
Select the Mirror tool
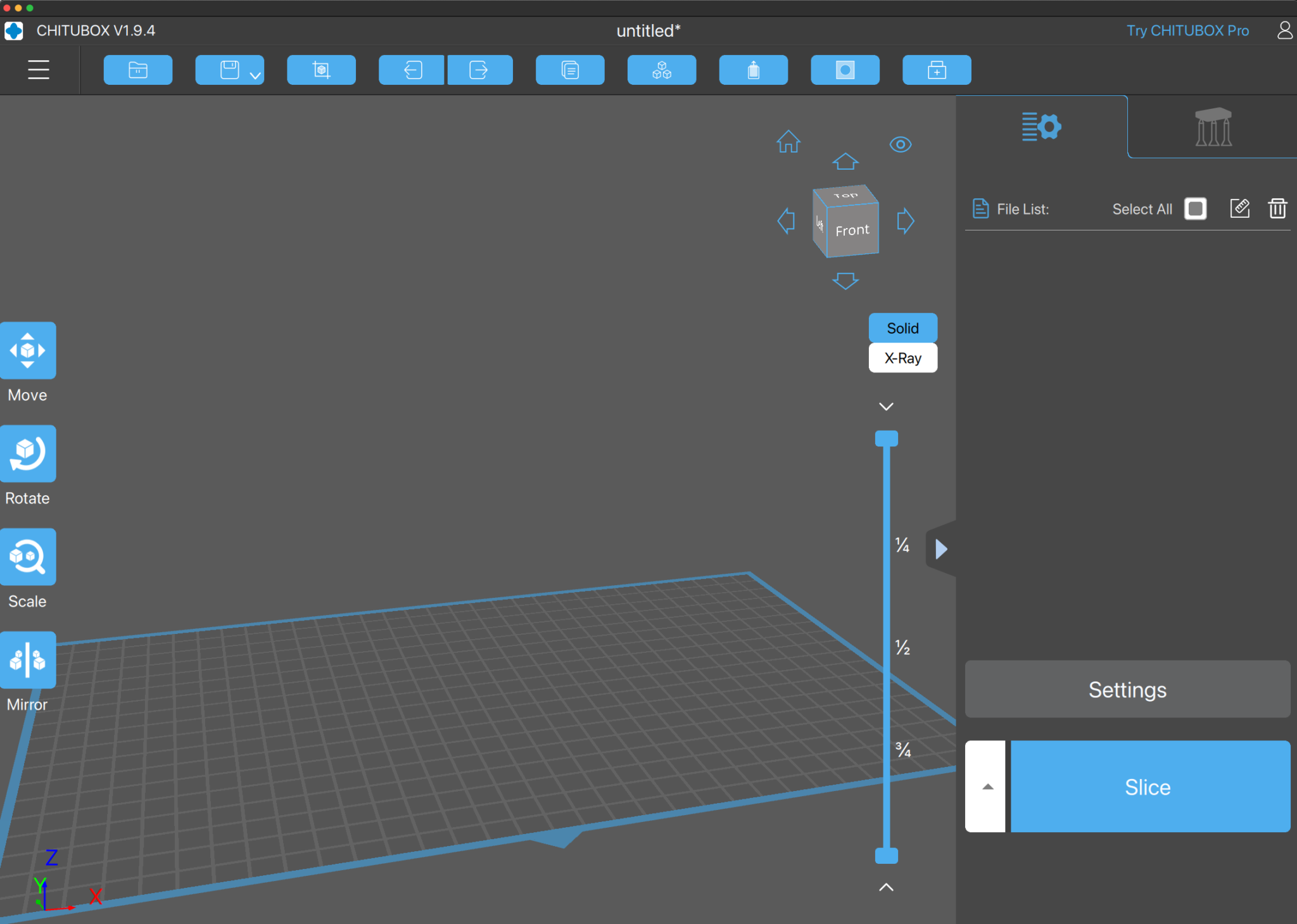(28, 660)
